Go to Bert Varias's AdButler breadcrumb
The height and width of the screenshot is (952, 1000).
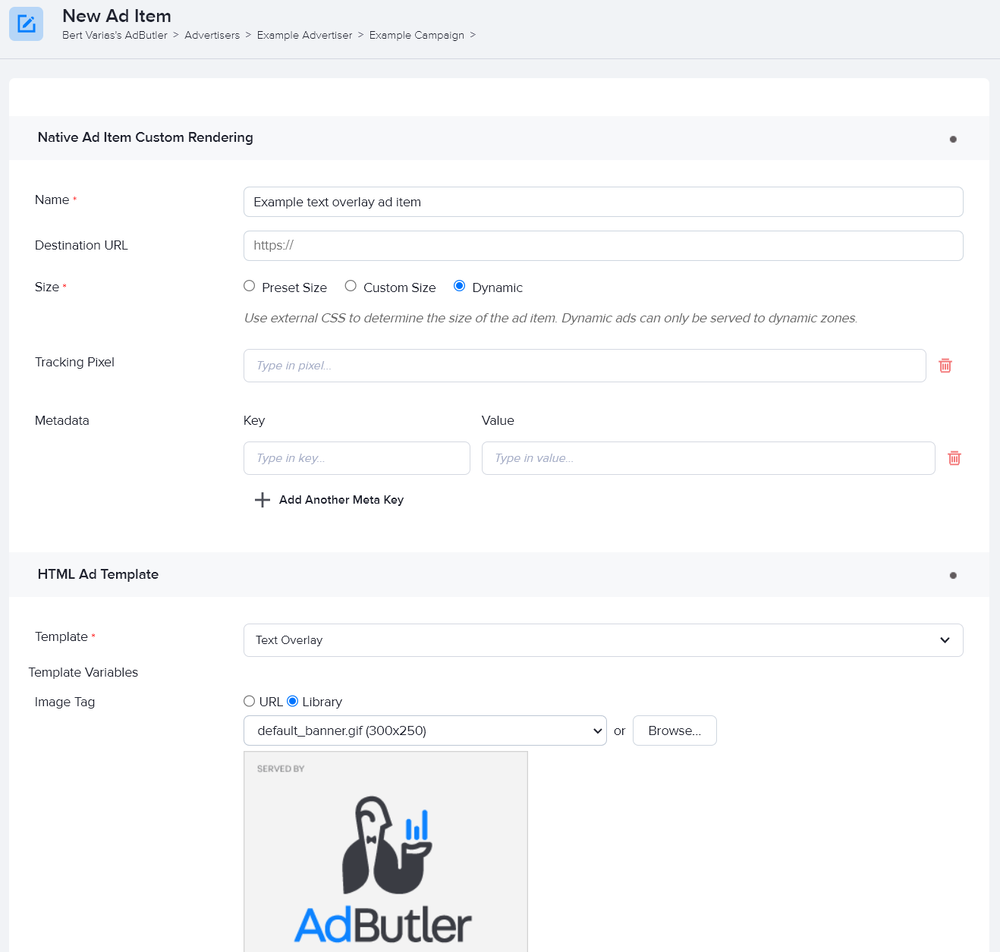tap(115, 35)
